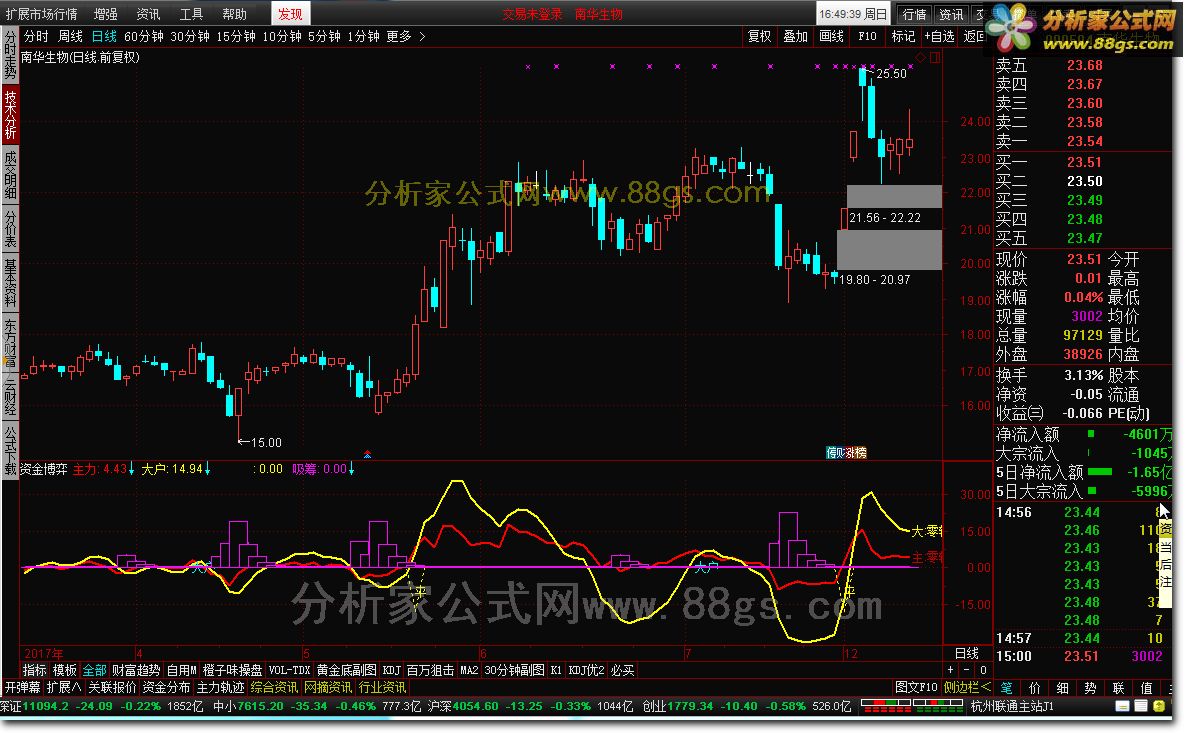This screenshot has height=733, width=1185.
Task: Open the 东方财富 sidebar tab
Action: click(10, 342)
